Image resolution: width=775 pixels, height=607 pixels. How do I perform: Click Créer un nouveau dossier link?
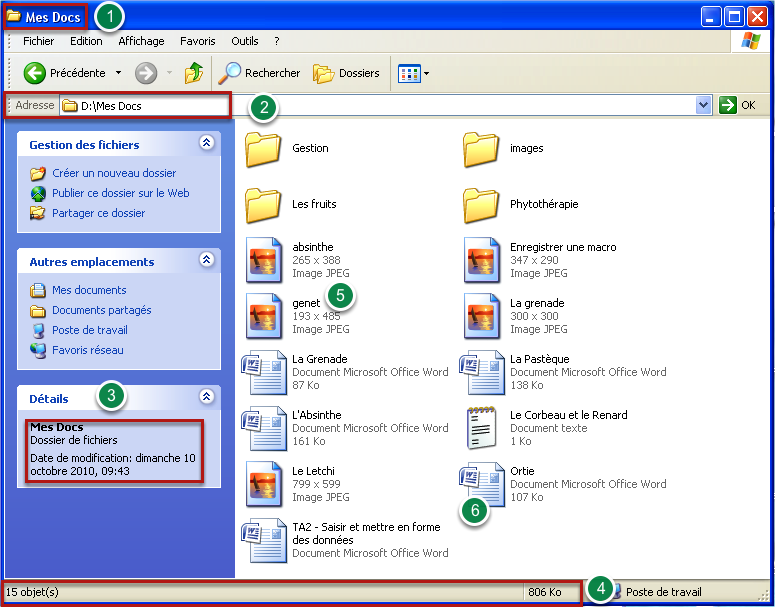click(x=114, y=173)
